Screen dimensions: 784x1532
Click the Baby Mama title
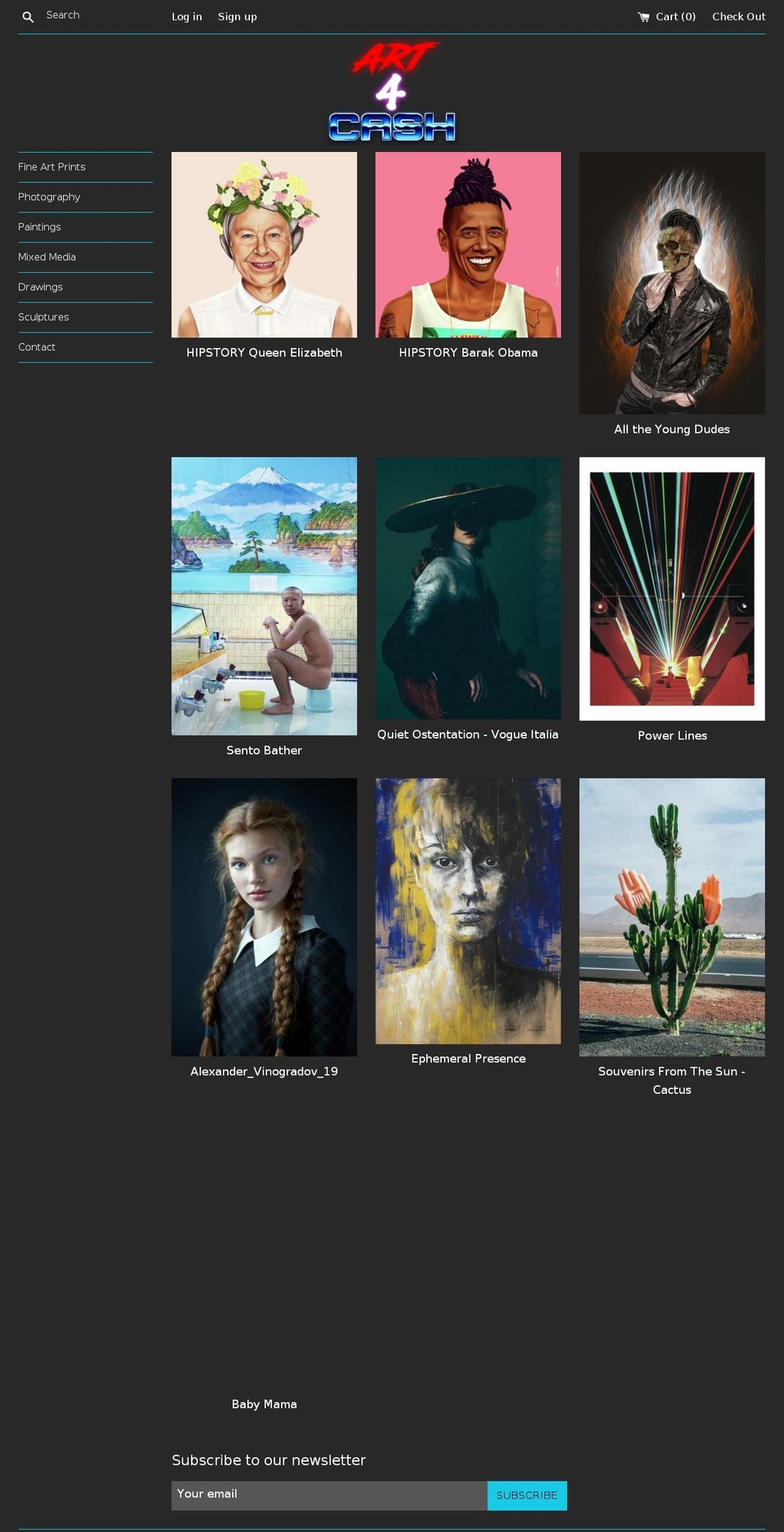pos(264,1404)
